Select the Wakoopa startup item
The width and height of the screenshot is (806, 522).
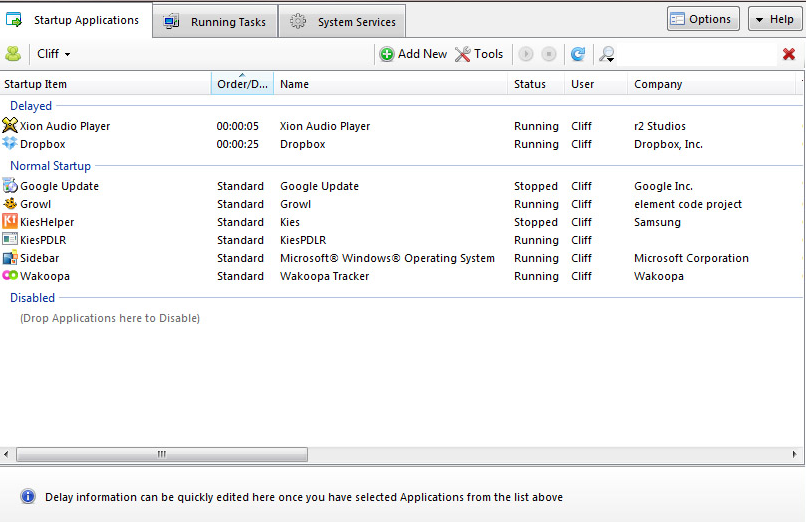tap(45, 276)
